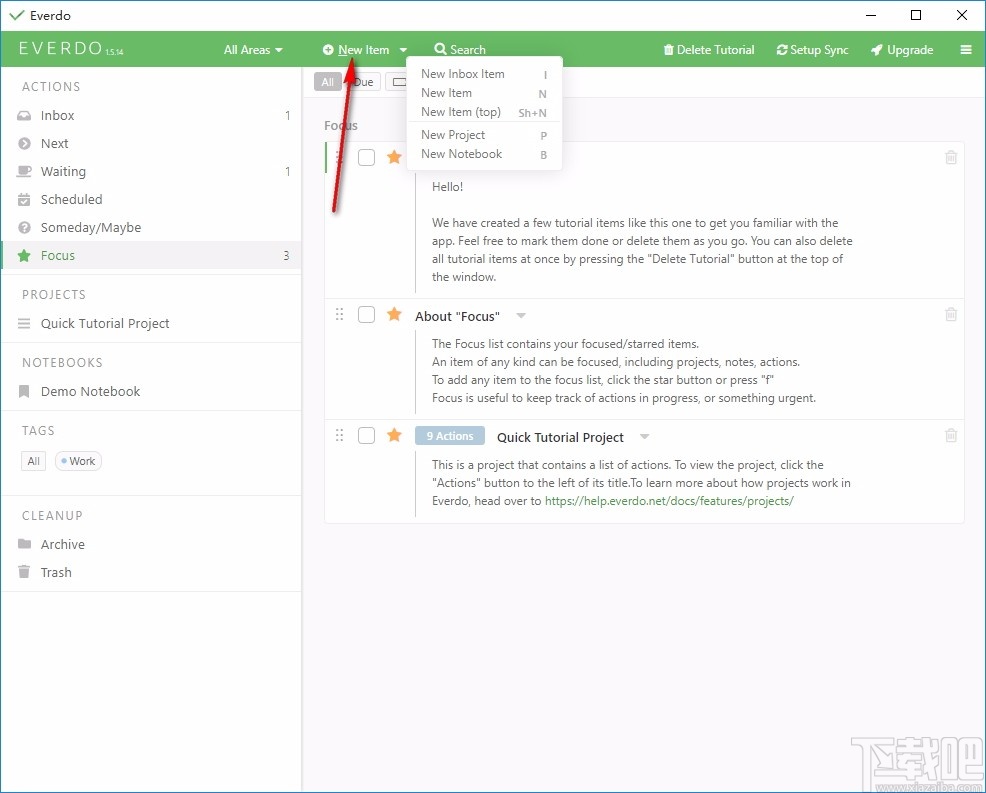
Task: Open the Inbox list icon
Action: coord(24,116)
